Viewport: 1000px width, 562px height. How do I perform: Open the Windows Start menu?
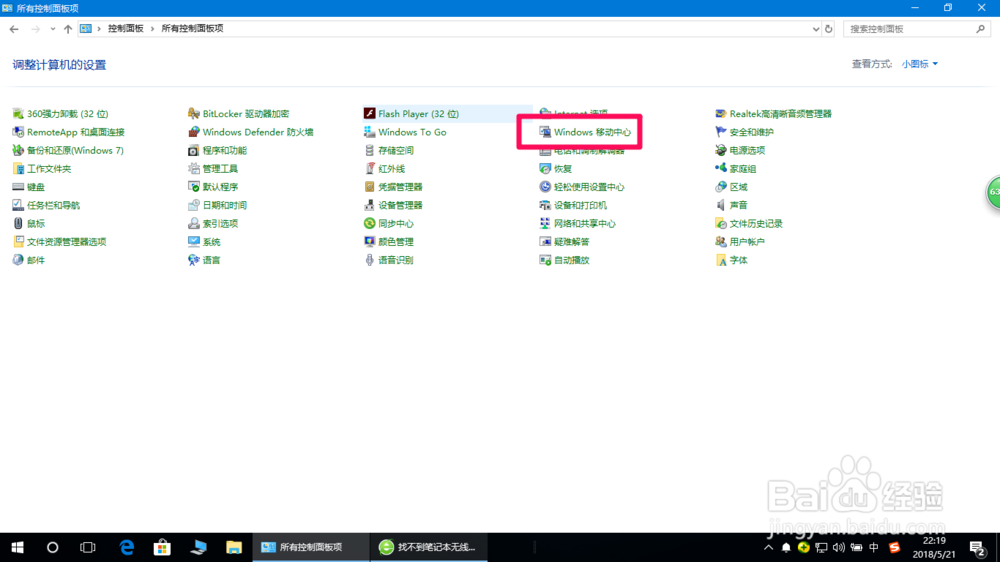[x=17, y=547]
